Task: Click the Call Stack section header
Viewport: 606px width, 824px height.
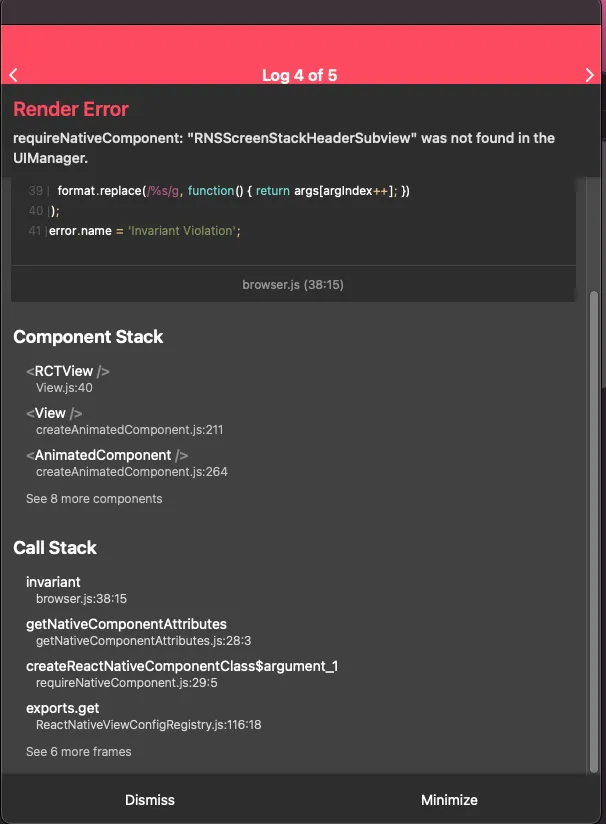Action: (55, 548)
